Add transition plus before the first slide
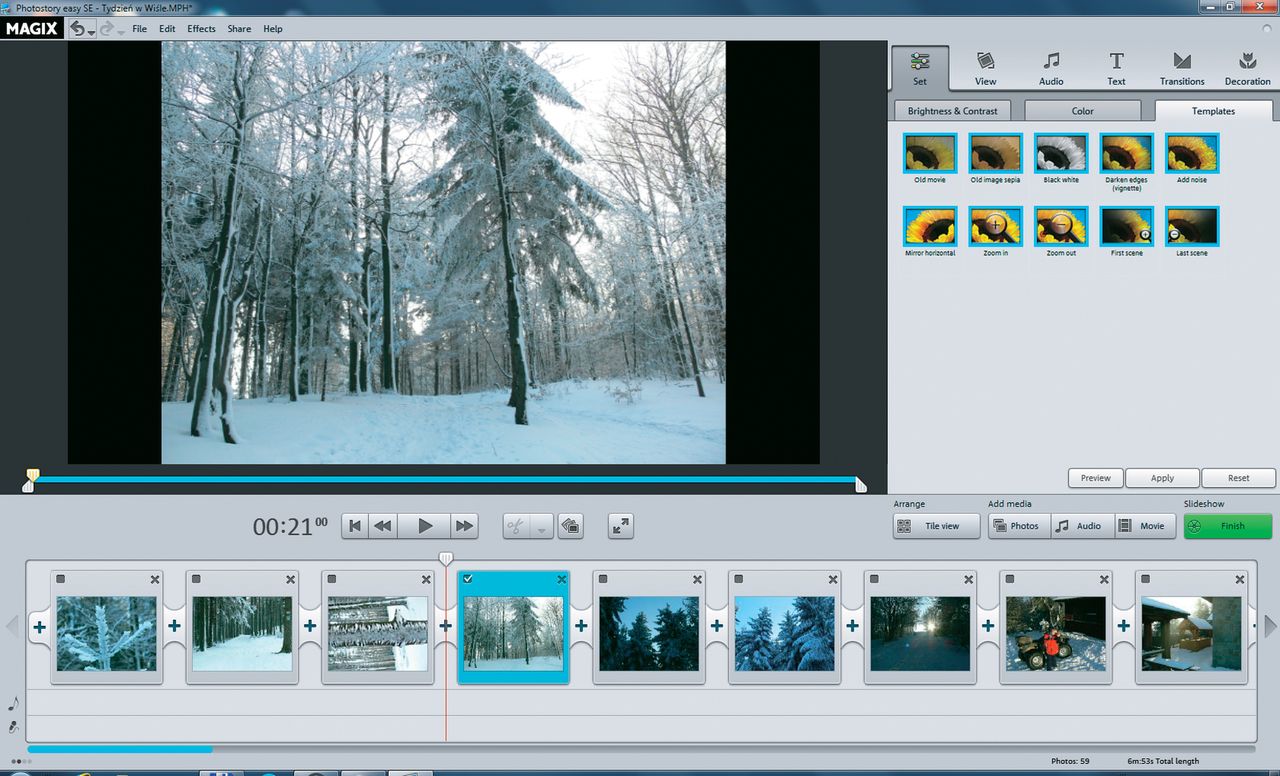The width and height of the screenshot is (1280, 776). pyautogui.click(x=39, y=627)
